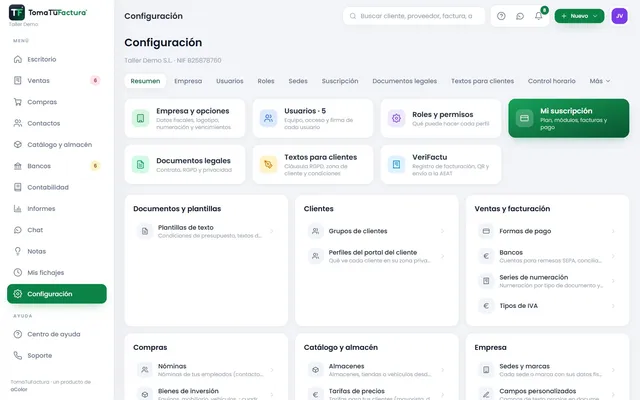
Task: Go to Contactos in sidebar
Action: [57, 123]
